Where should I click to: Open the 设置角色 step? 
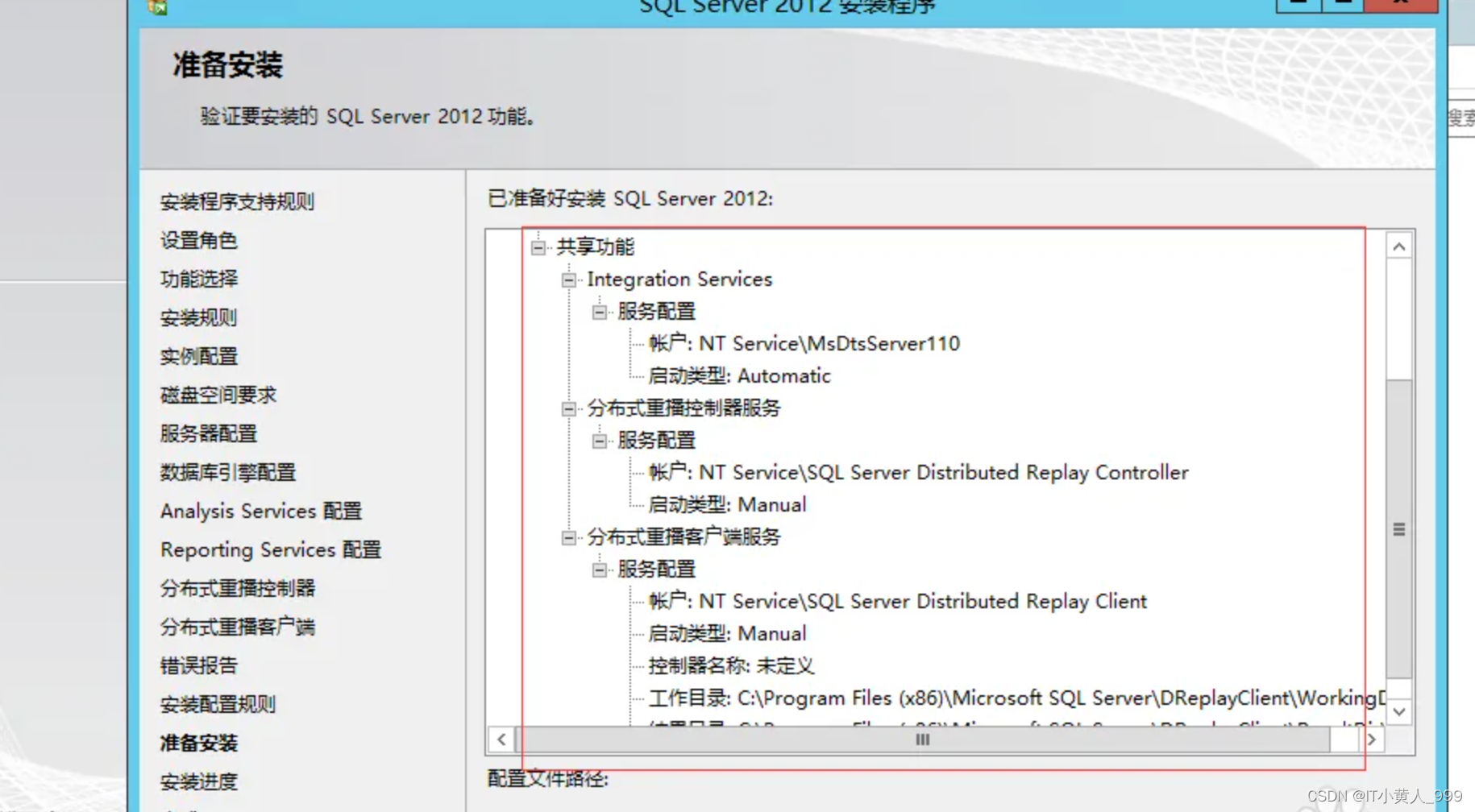coord(200,240)
